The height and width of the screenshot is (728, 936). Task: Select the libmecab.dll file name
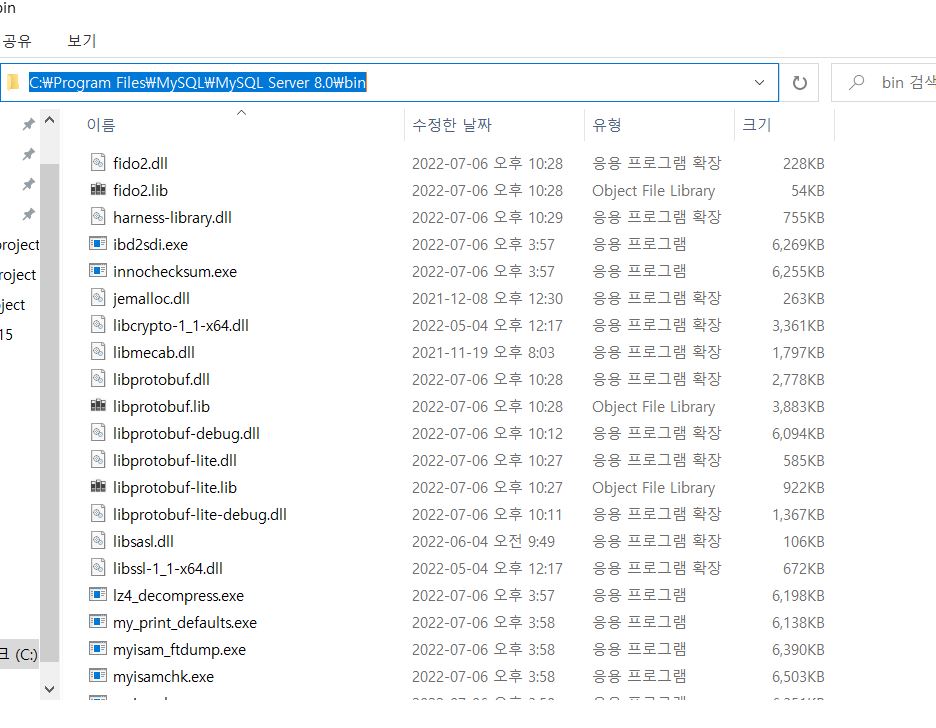tap(154, 352)
